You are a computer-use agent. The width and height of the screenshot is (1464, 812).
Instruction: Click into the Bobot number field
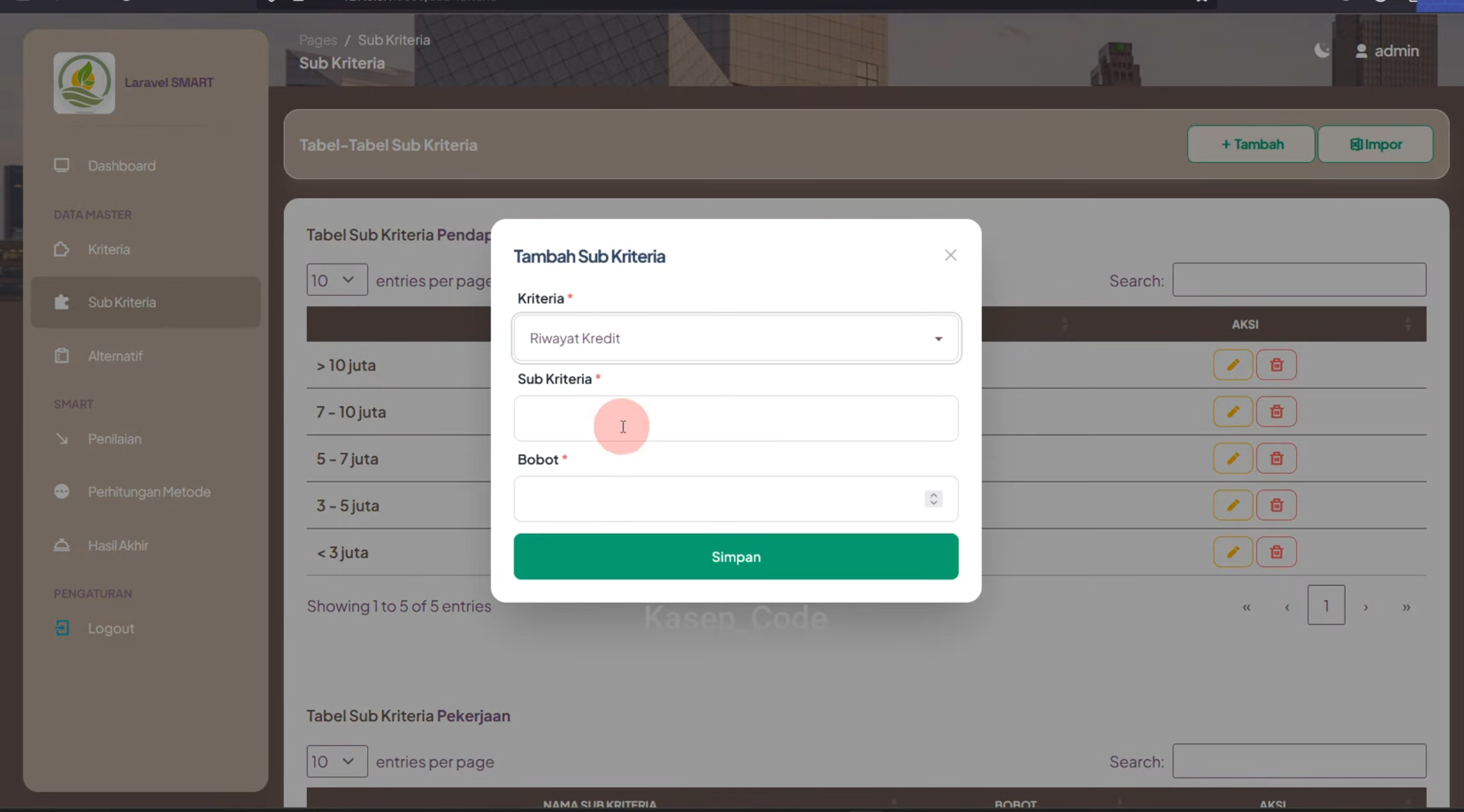click(x=736, y=499)
